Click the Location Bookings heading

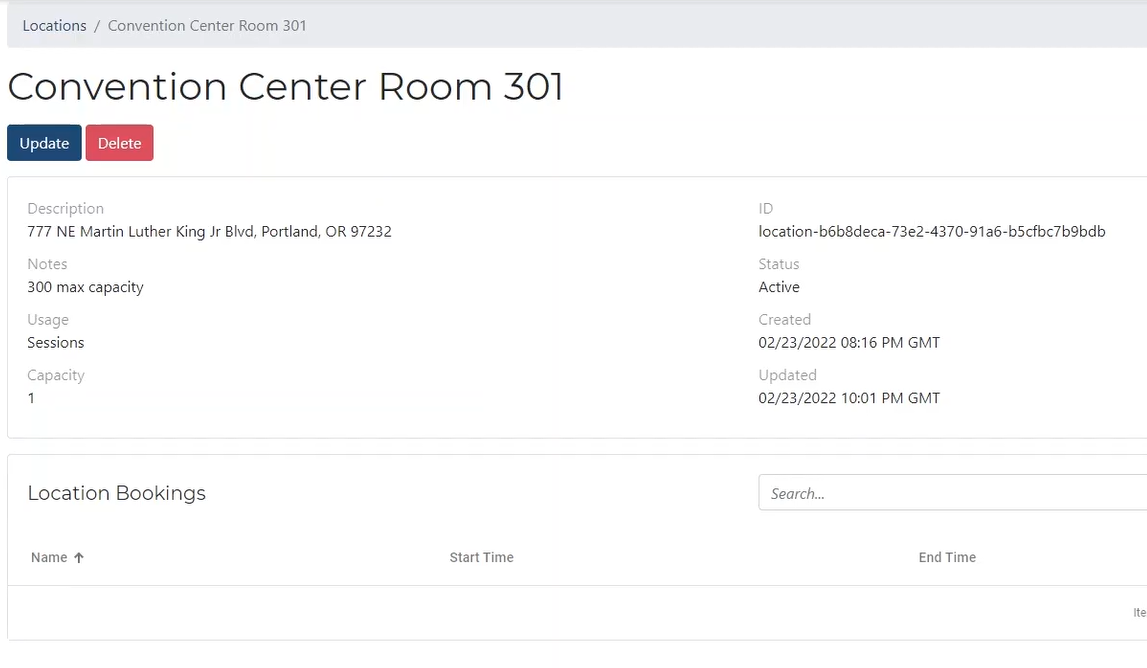[116, 493]
